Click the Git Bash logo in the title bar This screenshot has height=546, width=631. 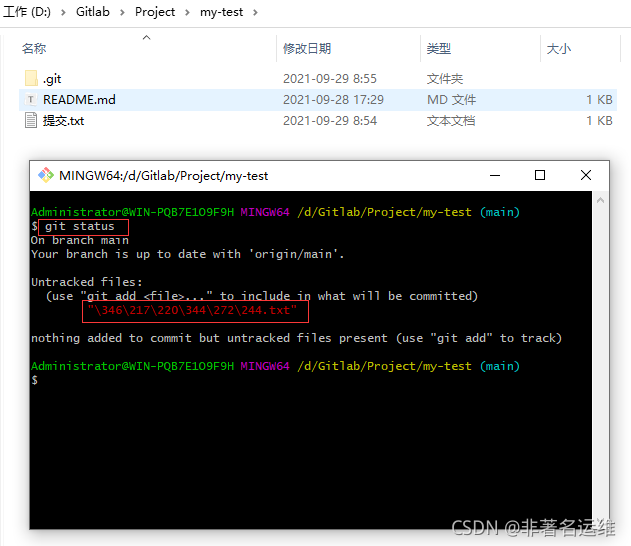(x=45, y=175)
